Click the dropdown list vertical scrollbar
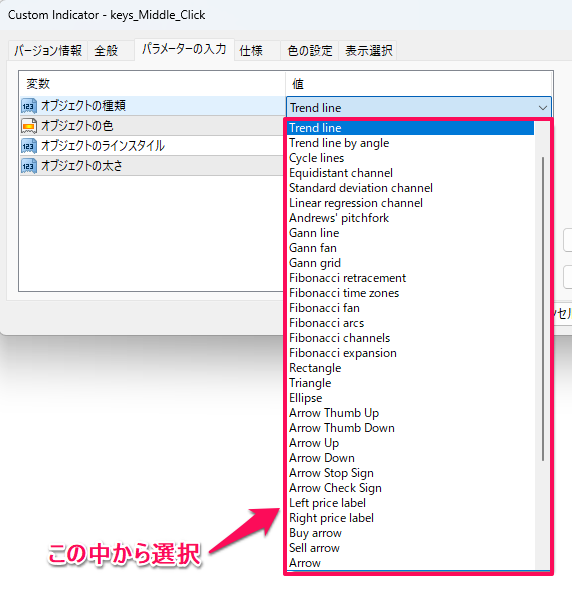 click(x=542, y=309)
